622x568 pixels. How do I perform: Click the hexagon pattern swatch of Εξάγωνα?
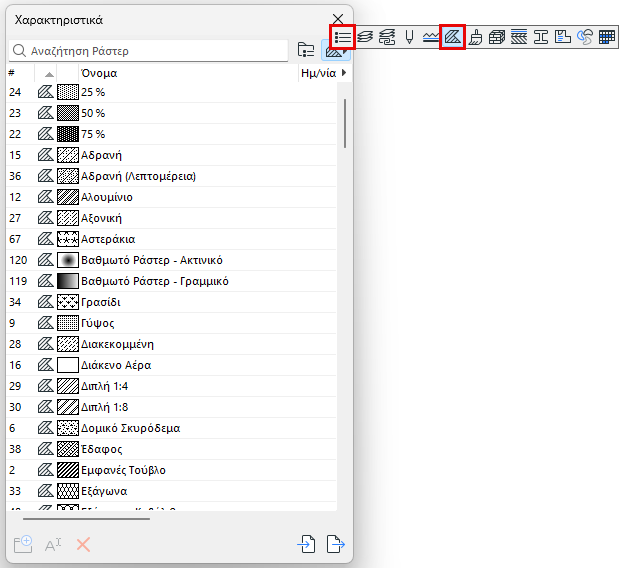(68, 491)
